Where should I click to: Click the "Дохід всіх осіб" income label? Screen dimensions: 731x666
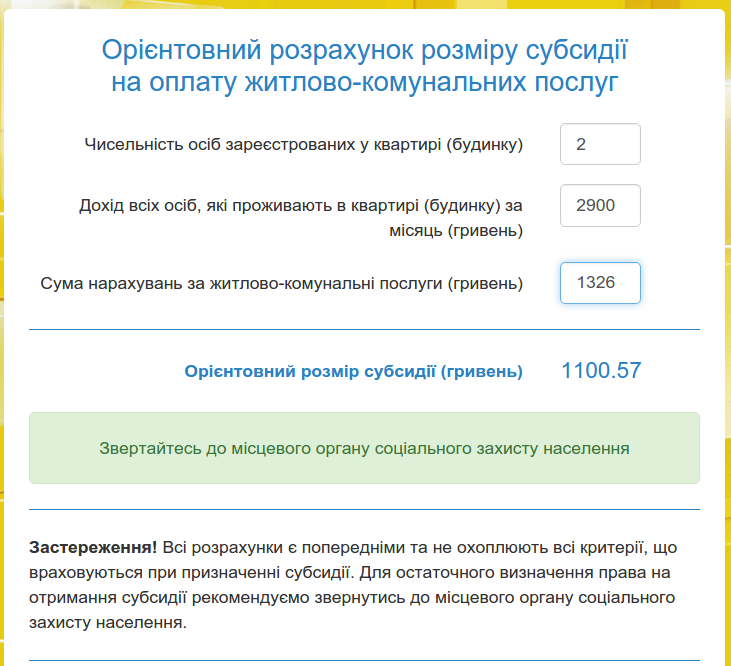[x=300, y=207]
